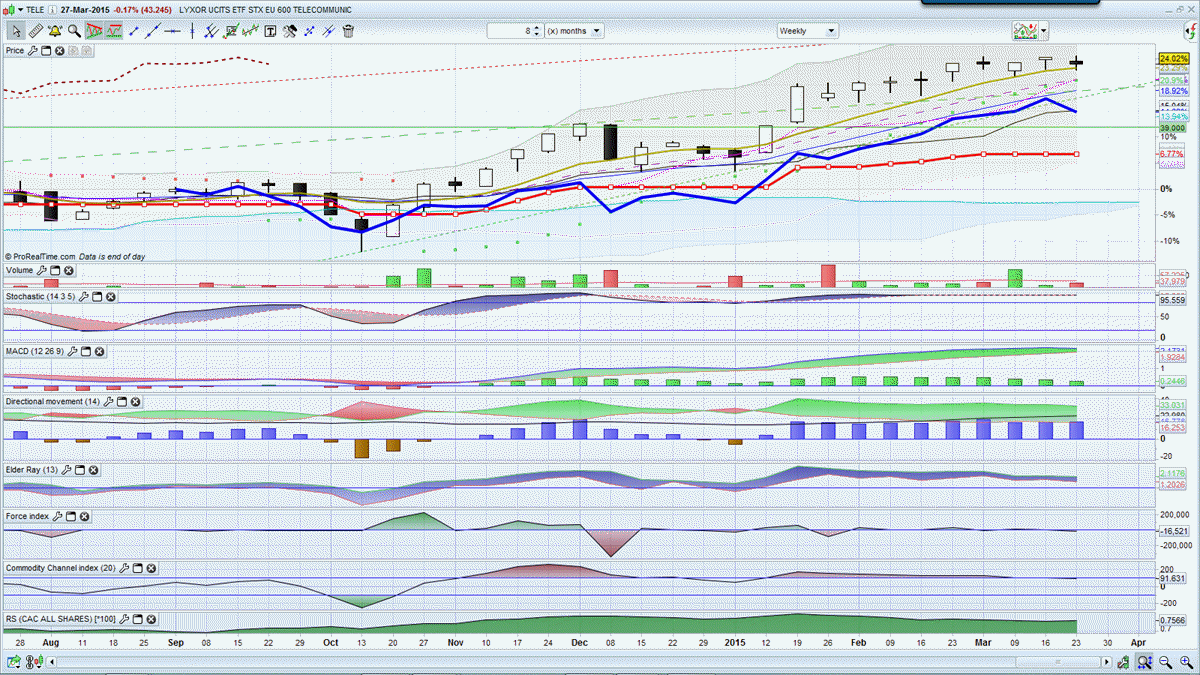
Task: Maximize the Price panel window icon
Action: pyautogui.click(x=46, y=51)
